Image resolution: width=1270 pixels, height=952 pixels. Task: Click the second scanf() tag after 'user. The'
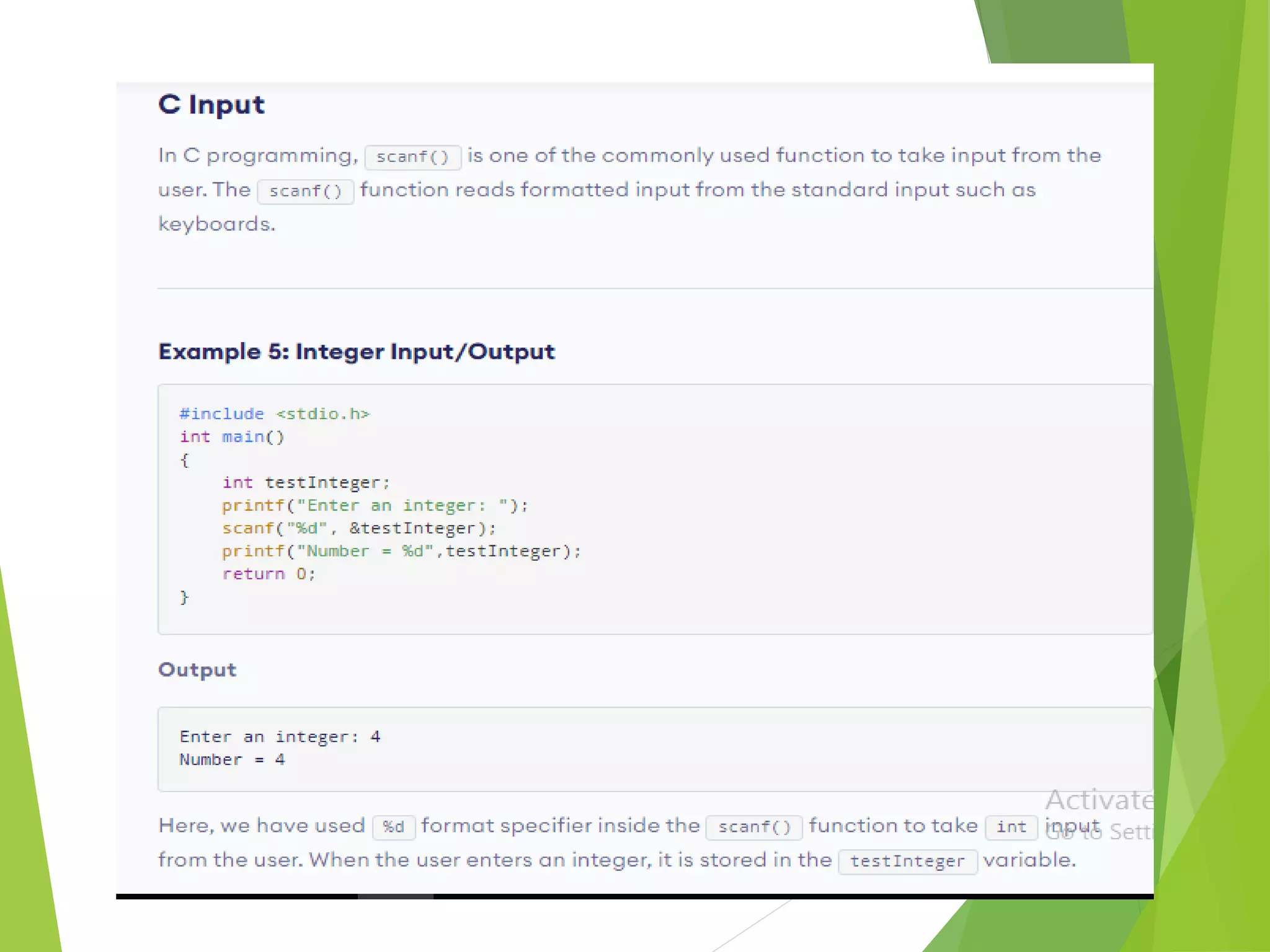tap(306, 191)
